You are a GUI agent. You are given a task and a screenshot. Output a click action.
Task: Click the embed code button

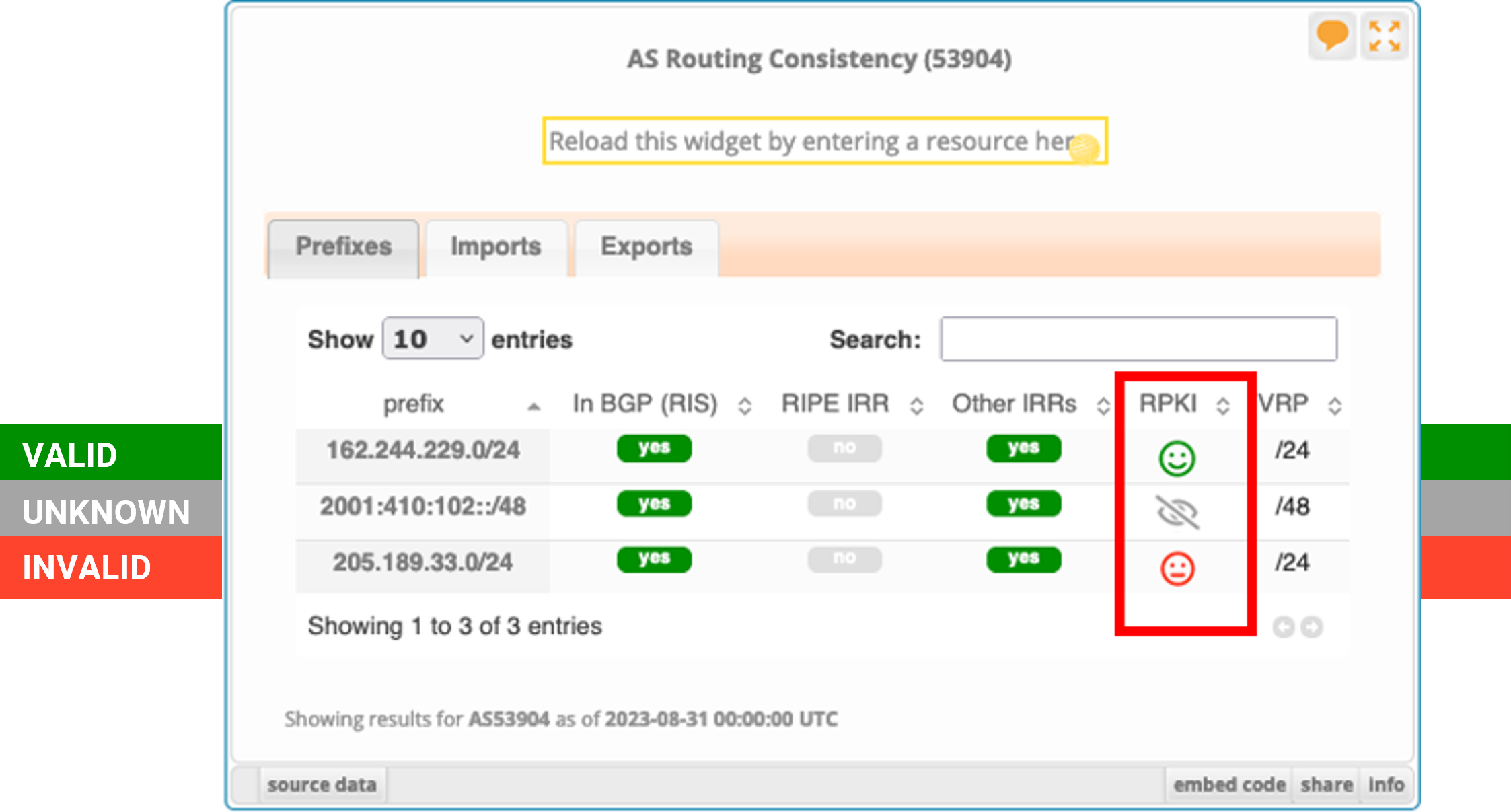pos(1229,784)
